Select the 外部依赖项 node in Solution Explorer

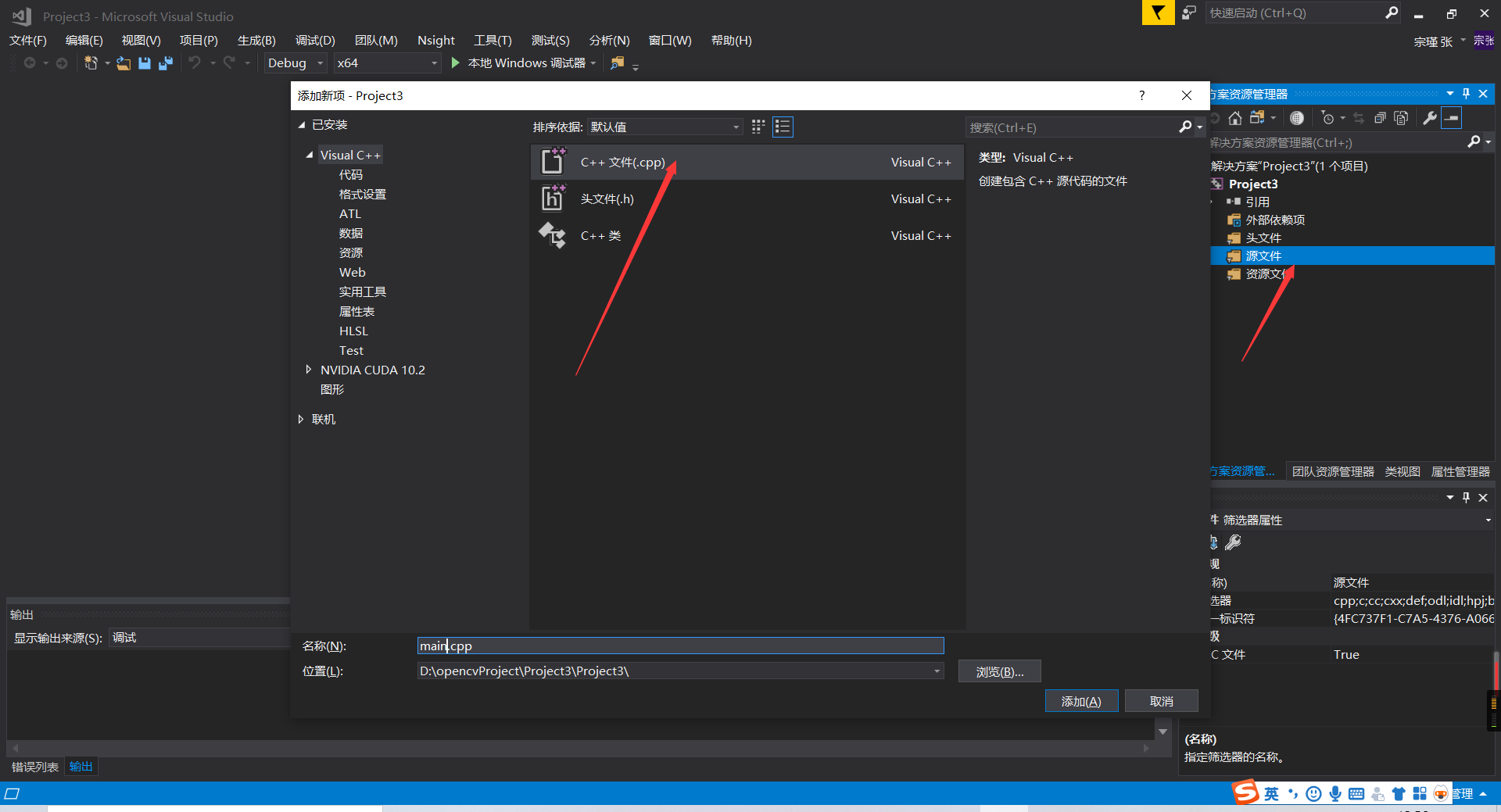(x=1274, y=220)
